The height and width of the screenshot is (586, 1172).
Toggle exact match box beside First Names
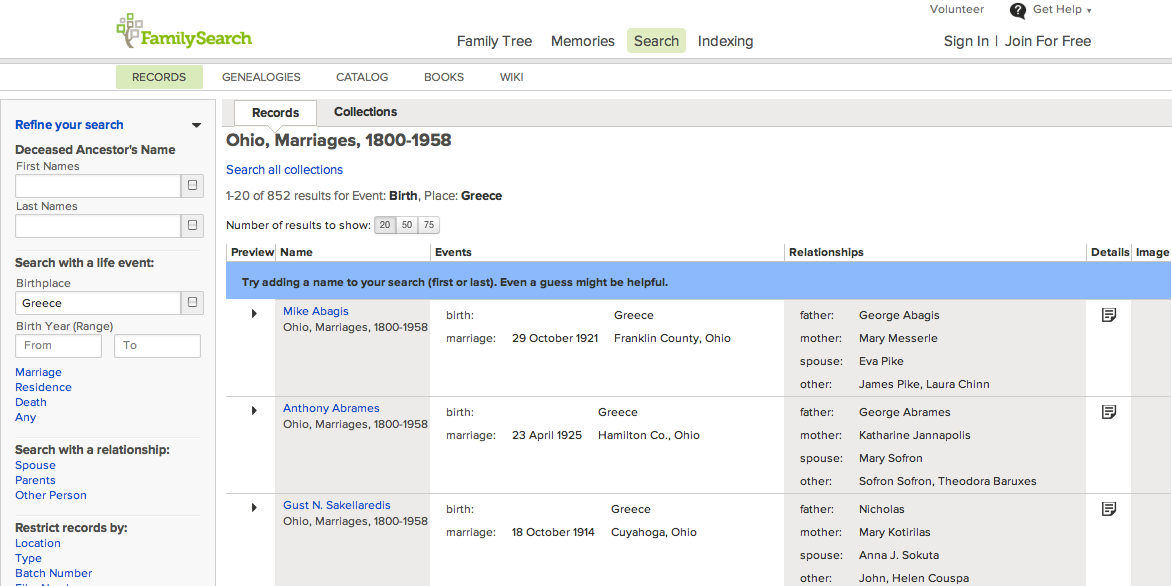click(x=192, y=186)
